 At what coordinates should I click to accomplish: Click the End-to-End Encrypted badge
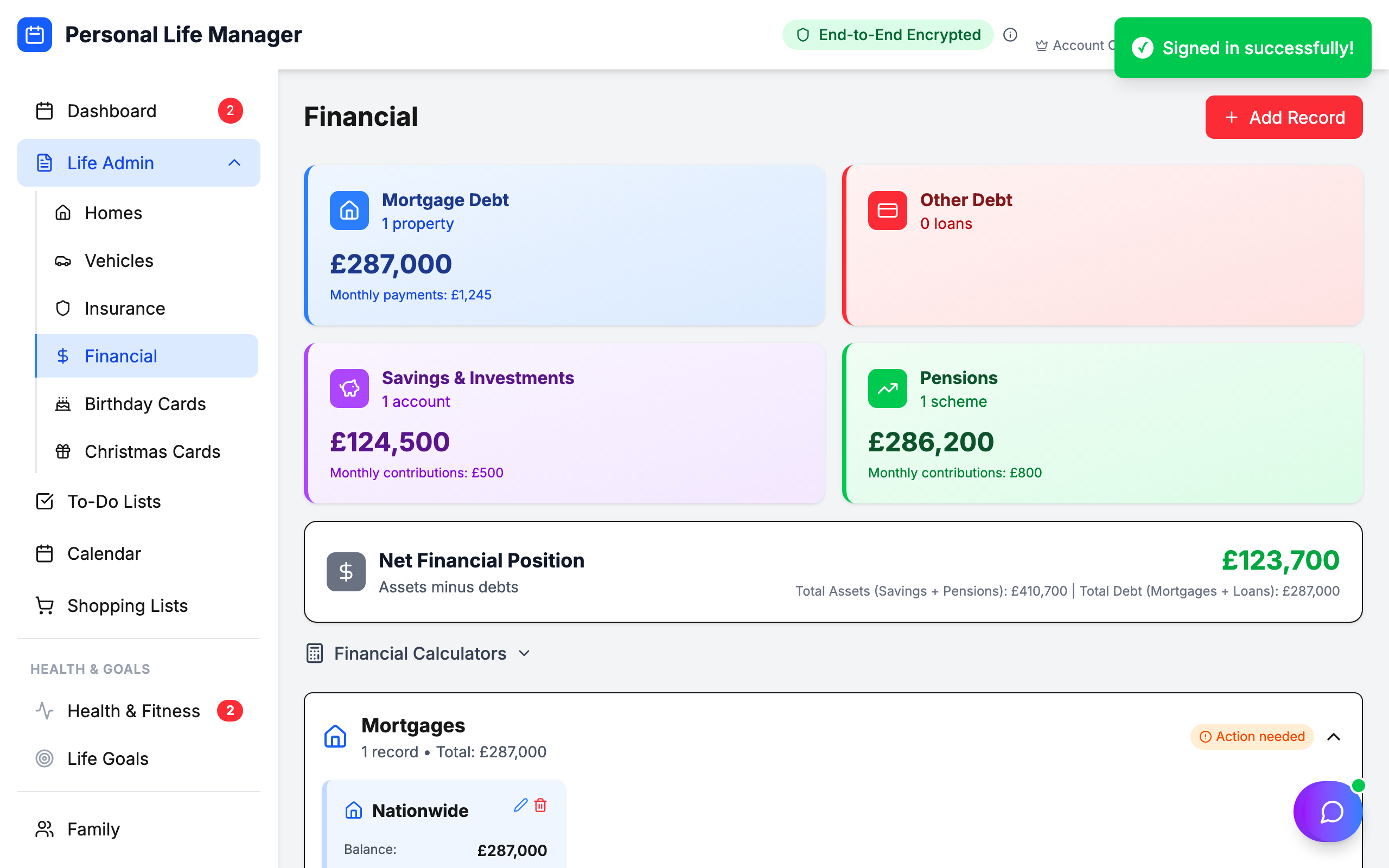tap(887, 34)
